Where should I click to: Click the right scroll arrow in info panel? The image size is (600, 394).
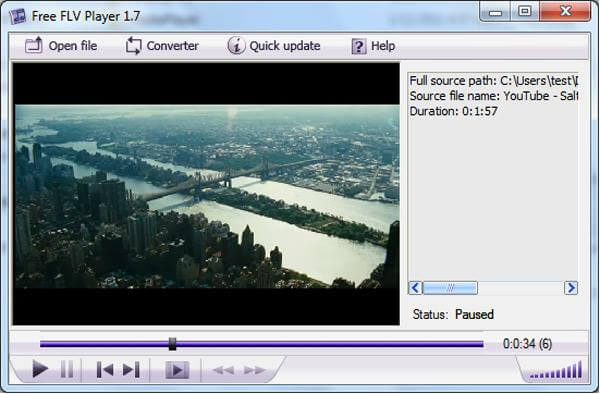(571, 288)
